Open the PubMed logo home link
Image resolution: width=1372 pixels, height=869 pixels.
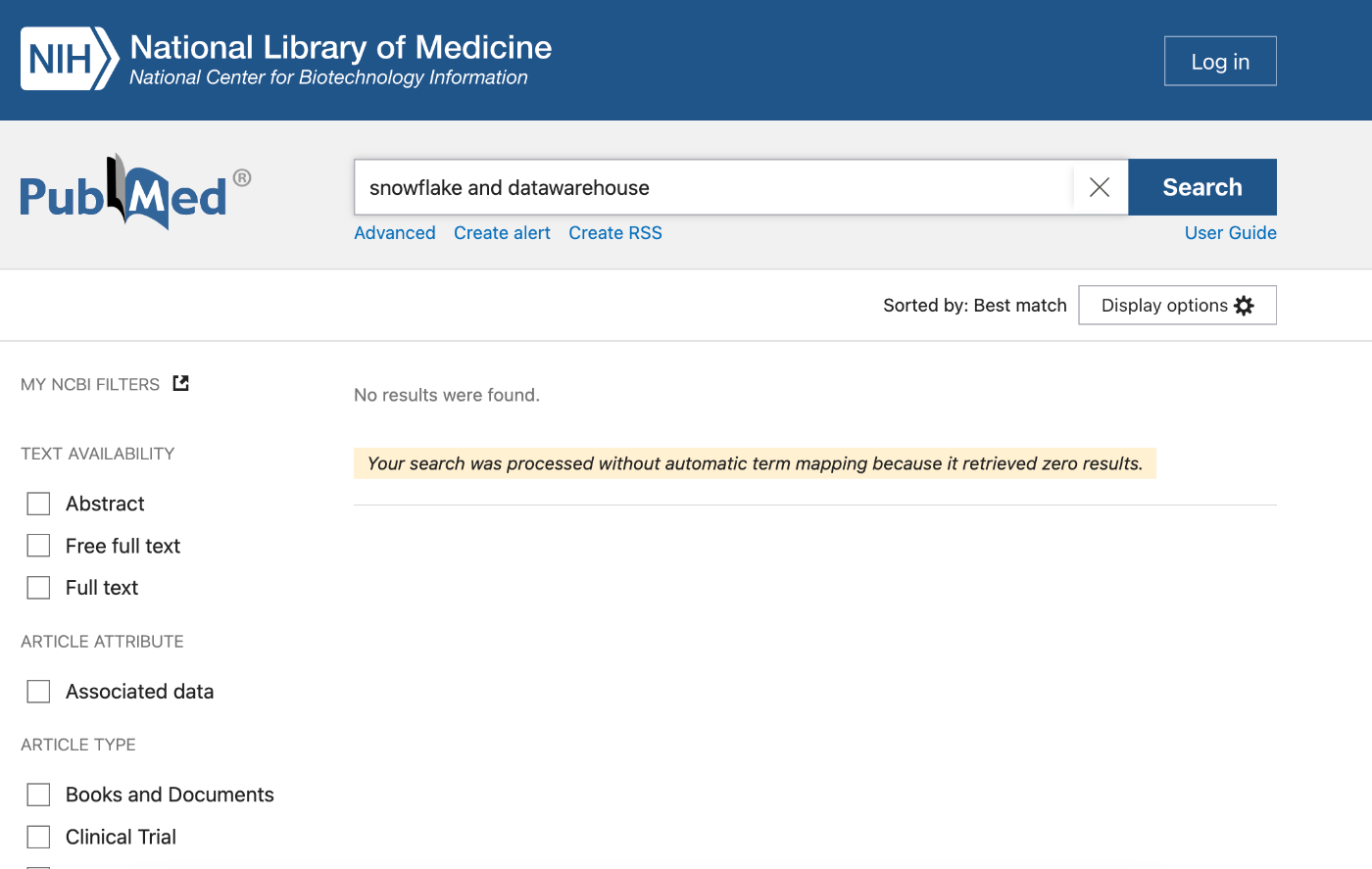(x=135, y=192)
